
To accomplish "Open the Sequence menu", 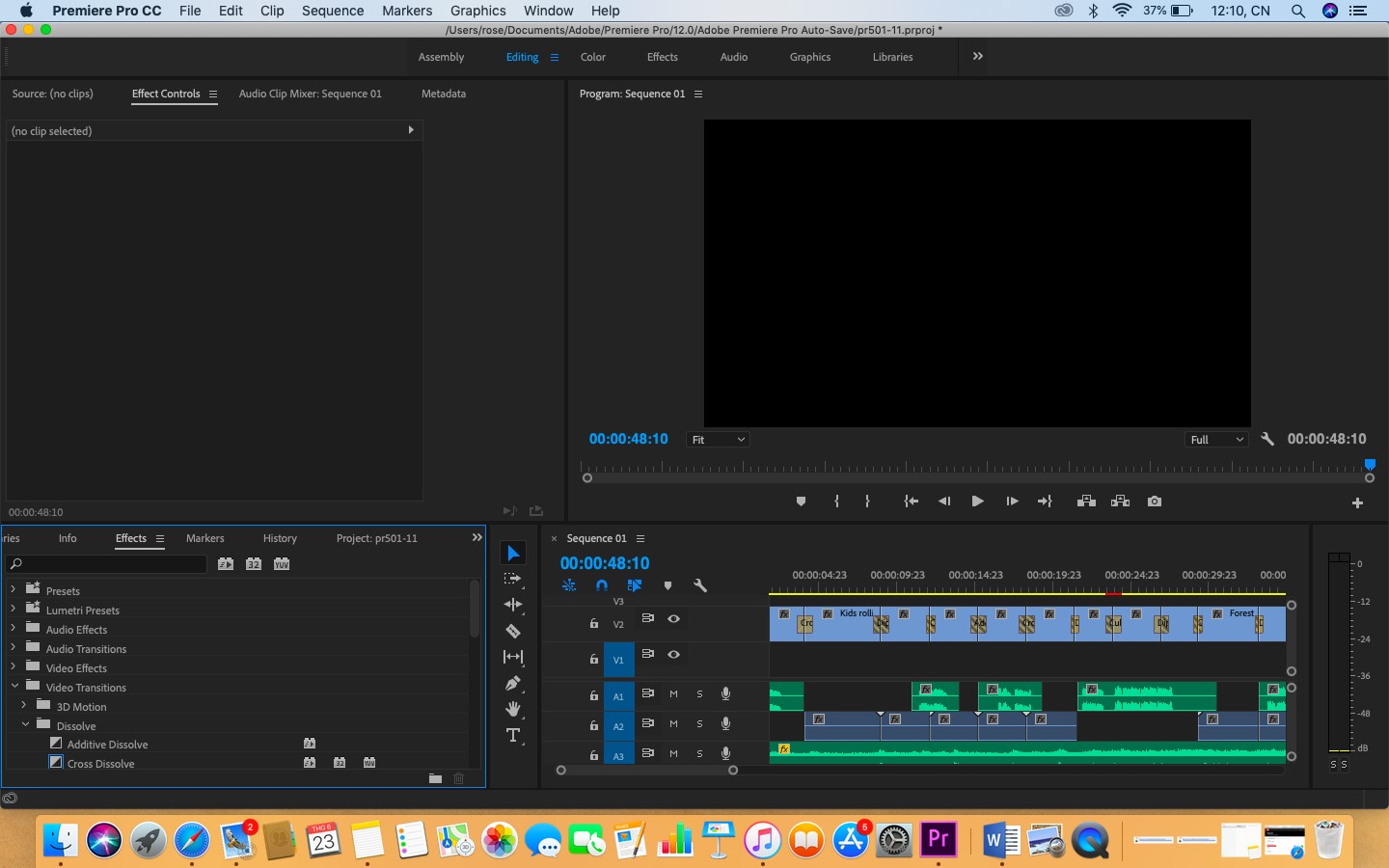I will tap(333, 11).
